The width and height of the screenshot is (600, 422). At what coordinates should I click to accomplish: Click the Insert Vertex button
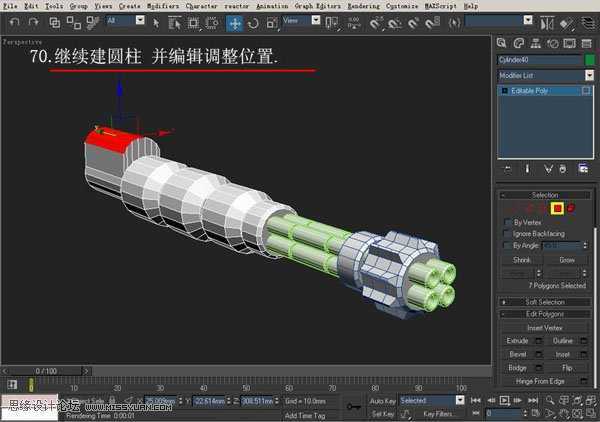(545, 328)
